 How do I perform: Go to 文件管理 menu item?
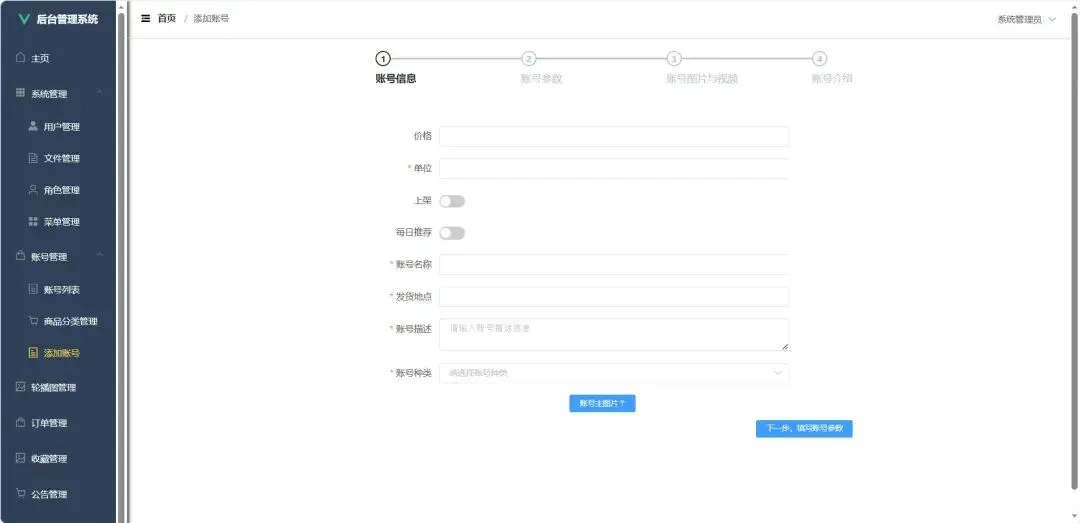[x=58, y=158]
